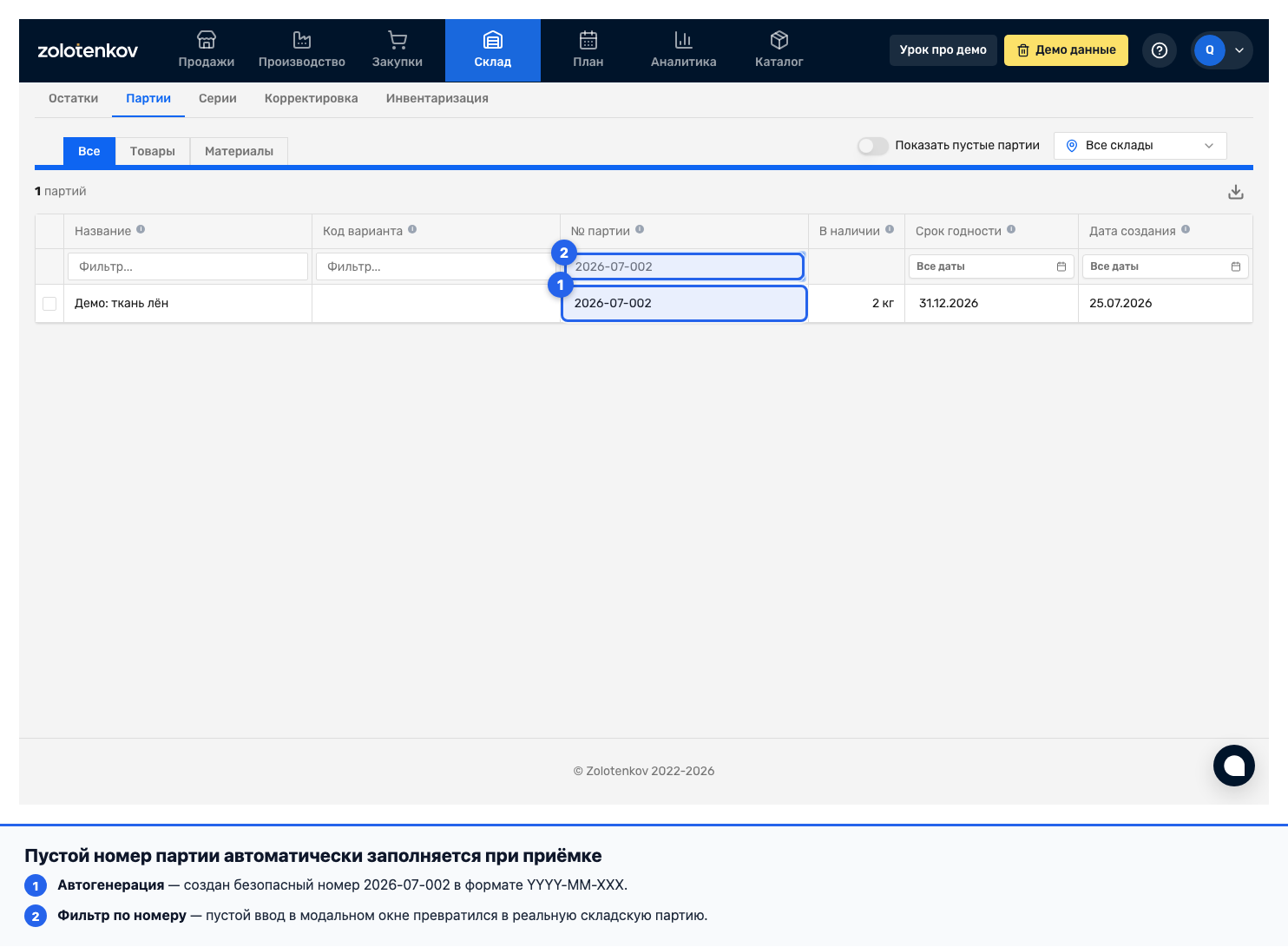Open the Производство factory icon
Viewport: 1288px width, 947px height.
click(x=302, y=40)
